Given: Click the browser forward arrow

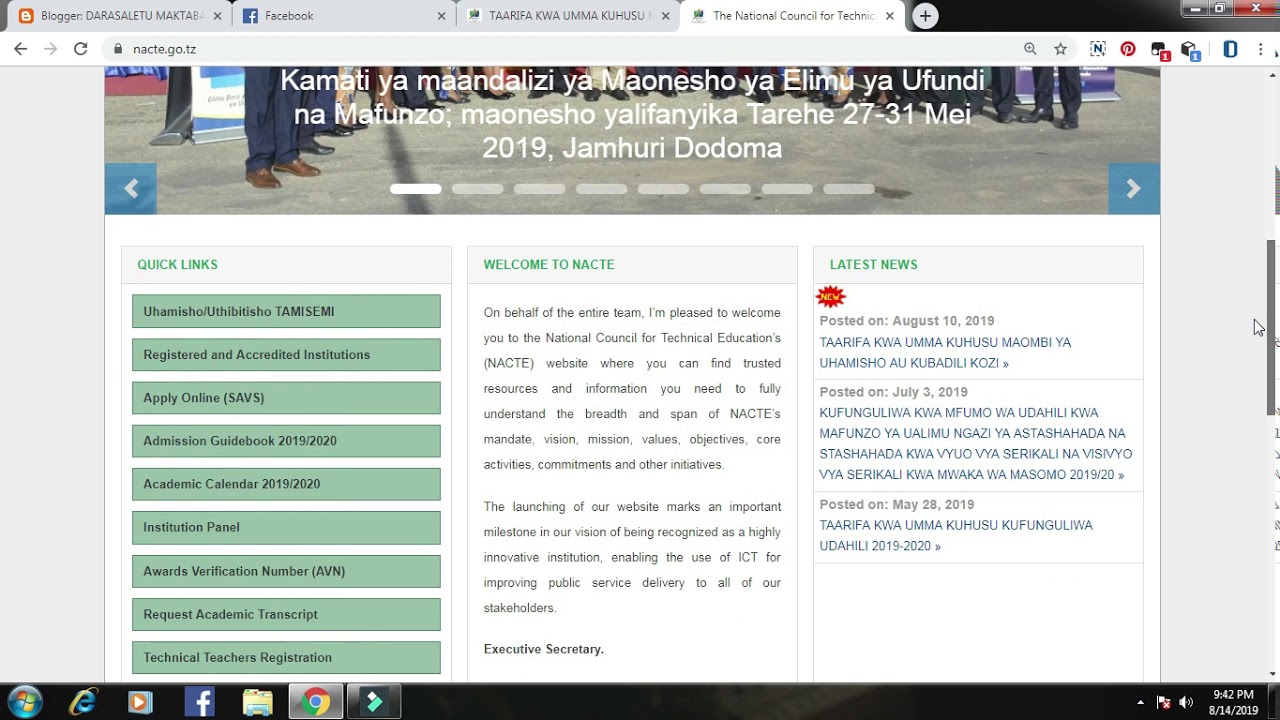Looking at the screenshot, I should (50, 48).
